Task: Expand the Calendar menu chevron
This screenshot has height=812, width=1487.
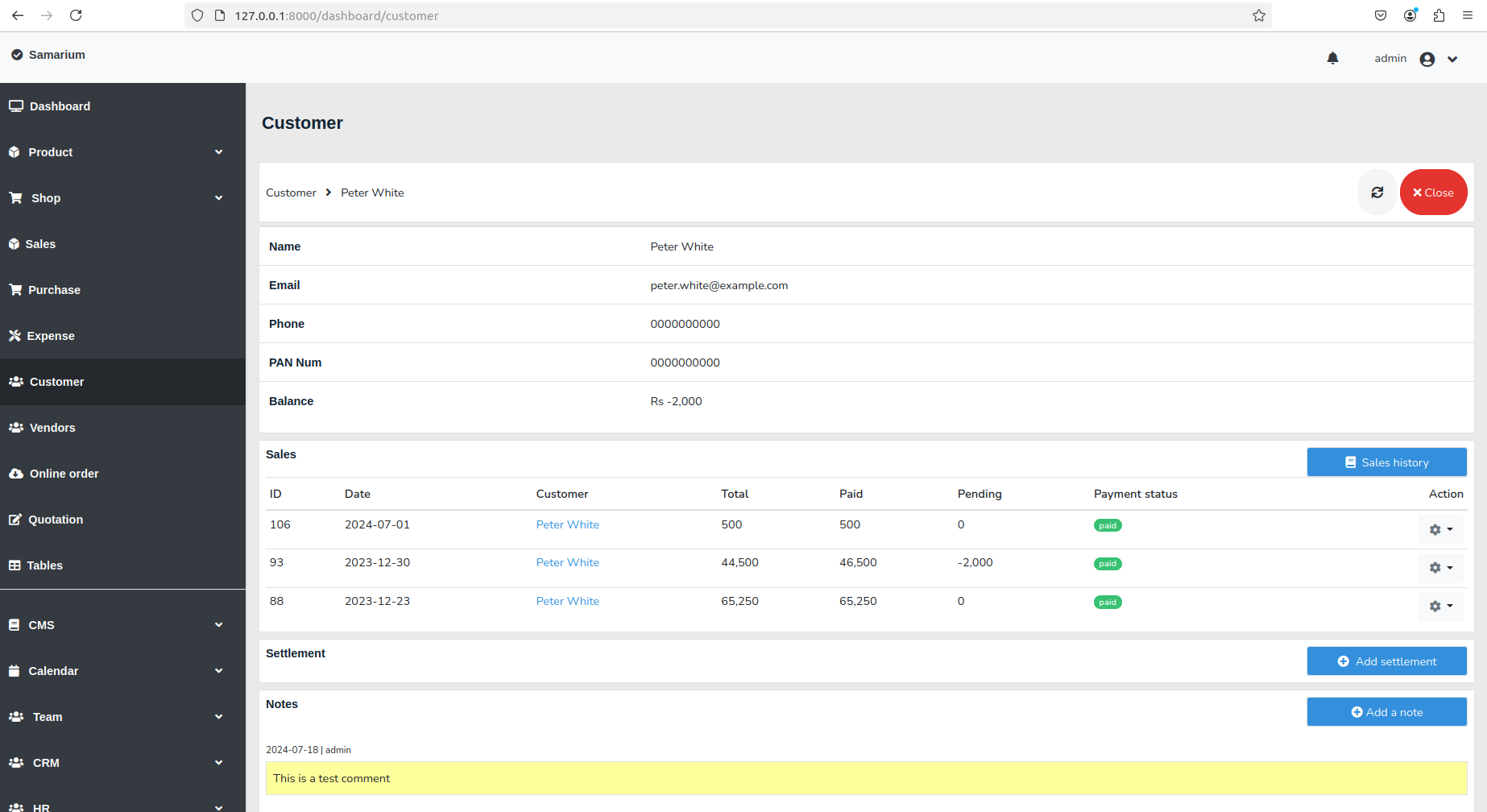Action: pos(218,671)
